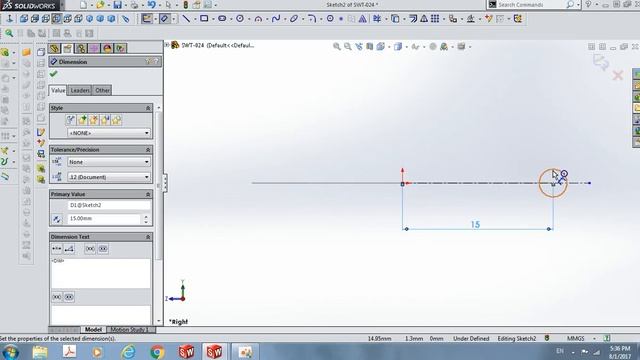Click the New document icon
The height and width of the screenshot is (360, 640).
[x=83, y=5]
